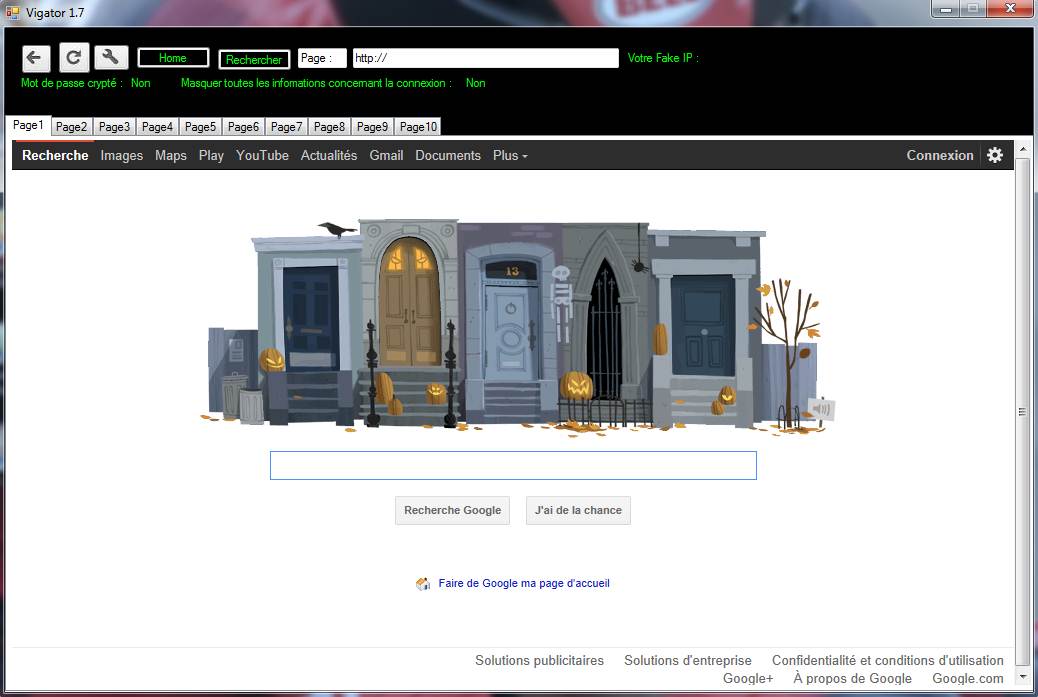Open the Page5 tab
1038x697 pixels.
(x=200, y=127)
